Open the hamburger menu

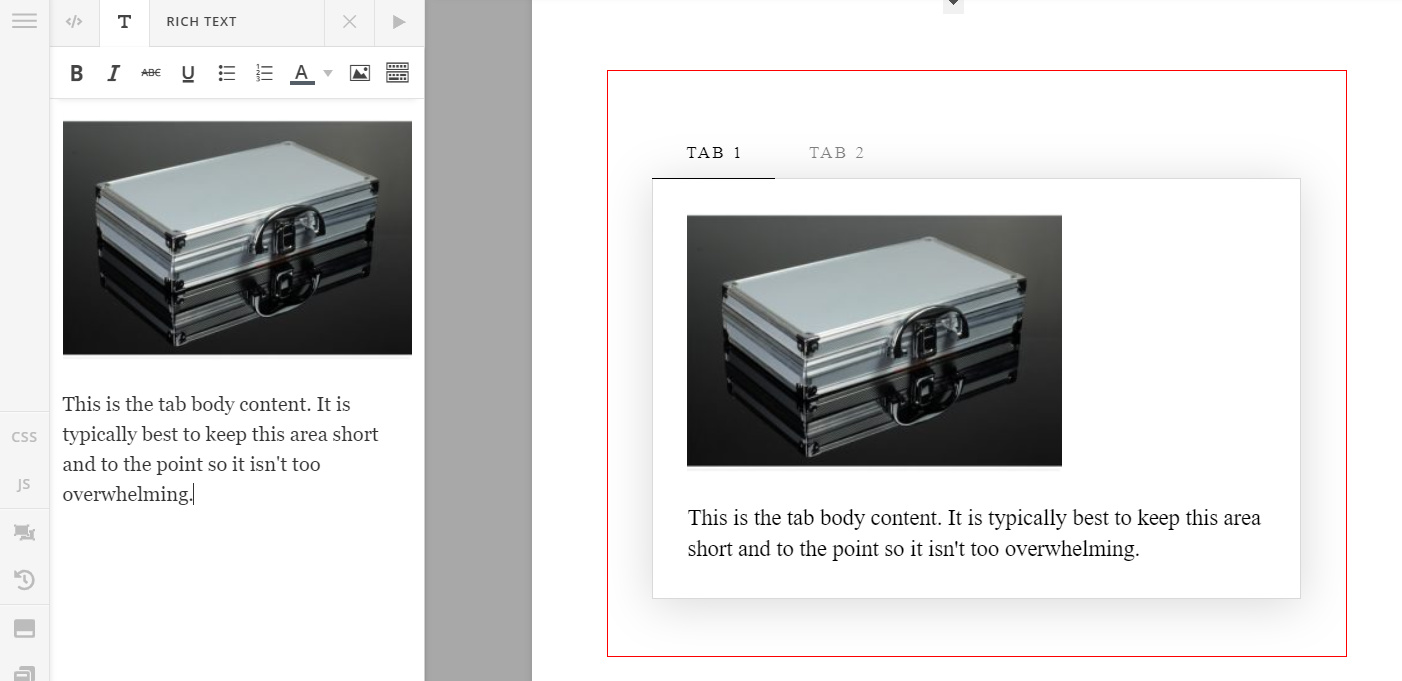pos(24,21)
